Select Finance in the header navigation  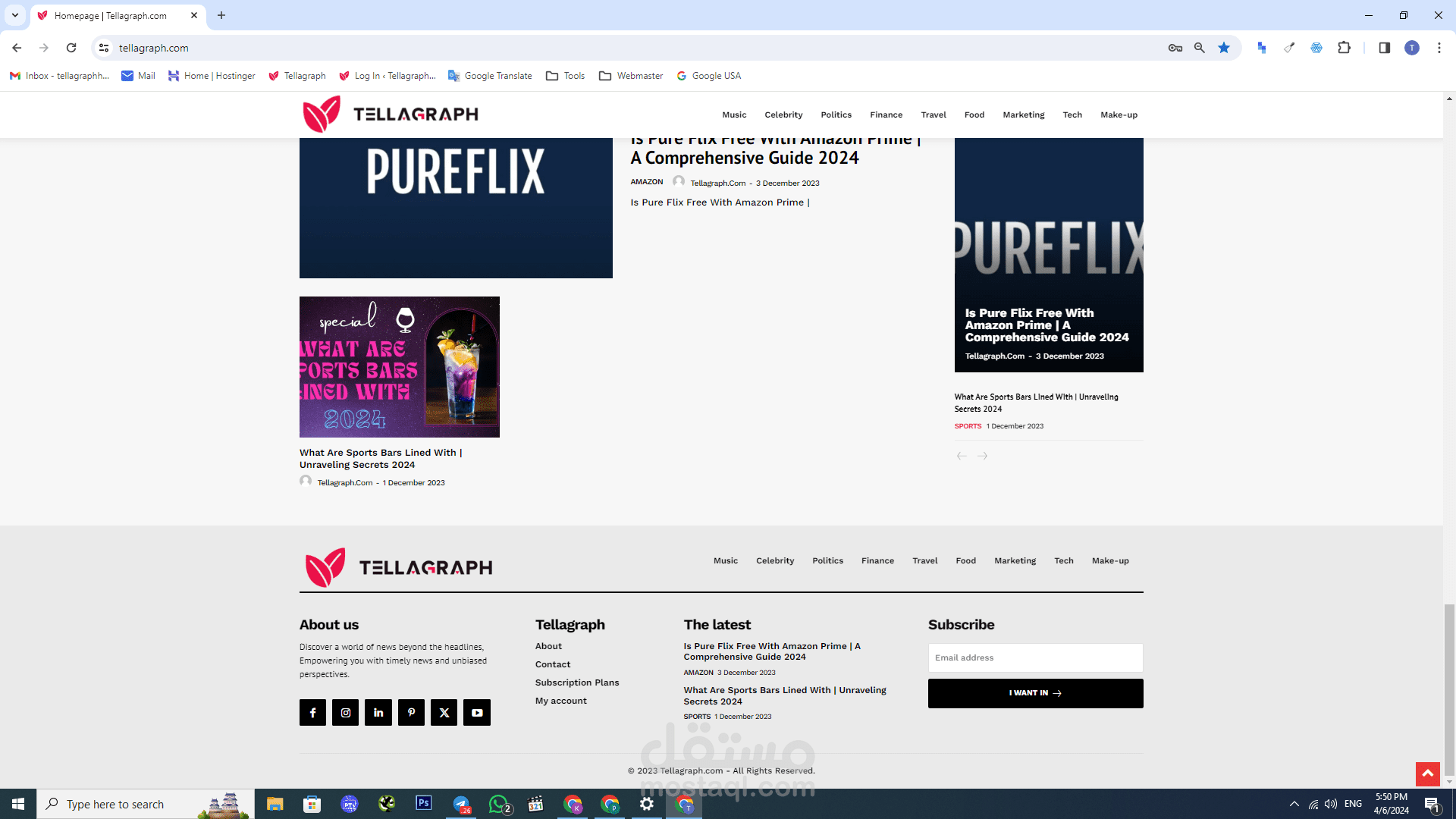click(886, 115)
